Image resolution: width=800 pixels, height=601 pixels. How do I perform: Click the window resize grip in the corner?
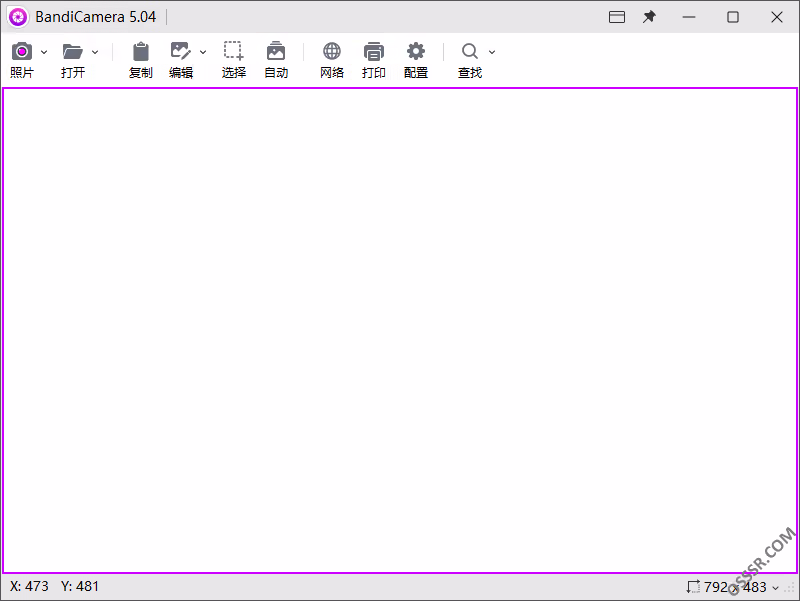click(791, 588)
